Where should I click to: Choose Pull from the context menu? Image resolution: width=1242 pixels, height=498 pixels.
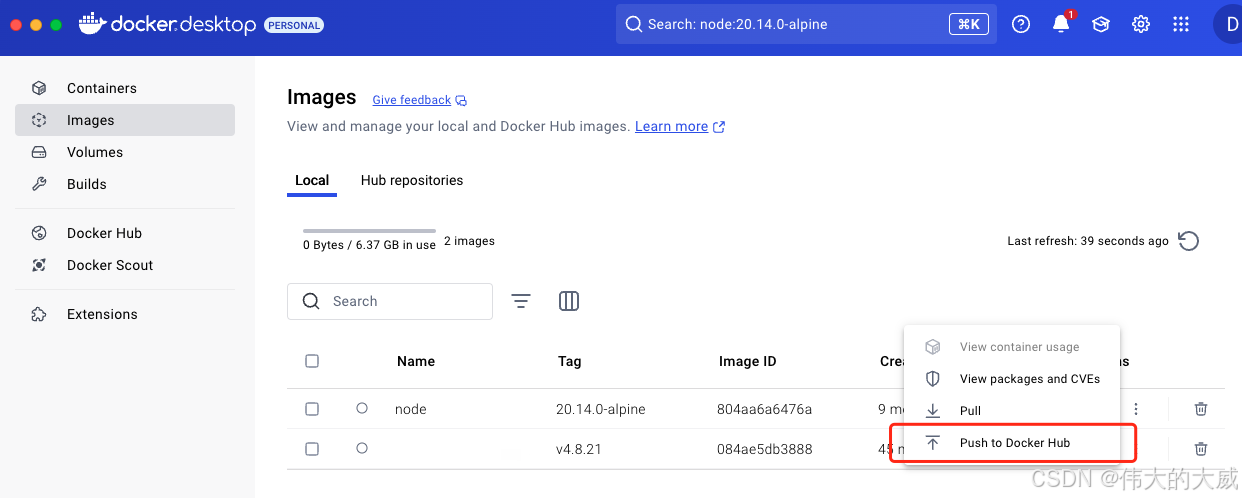click(x=1012, y=411)
